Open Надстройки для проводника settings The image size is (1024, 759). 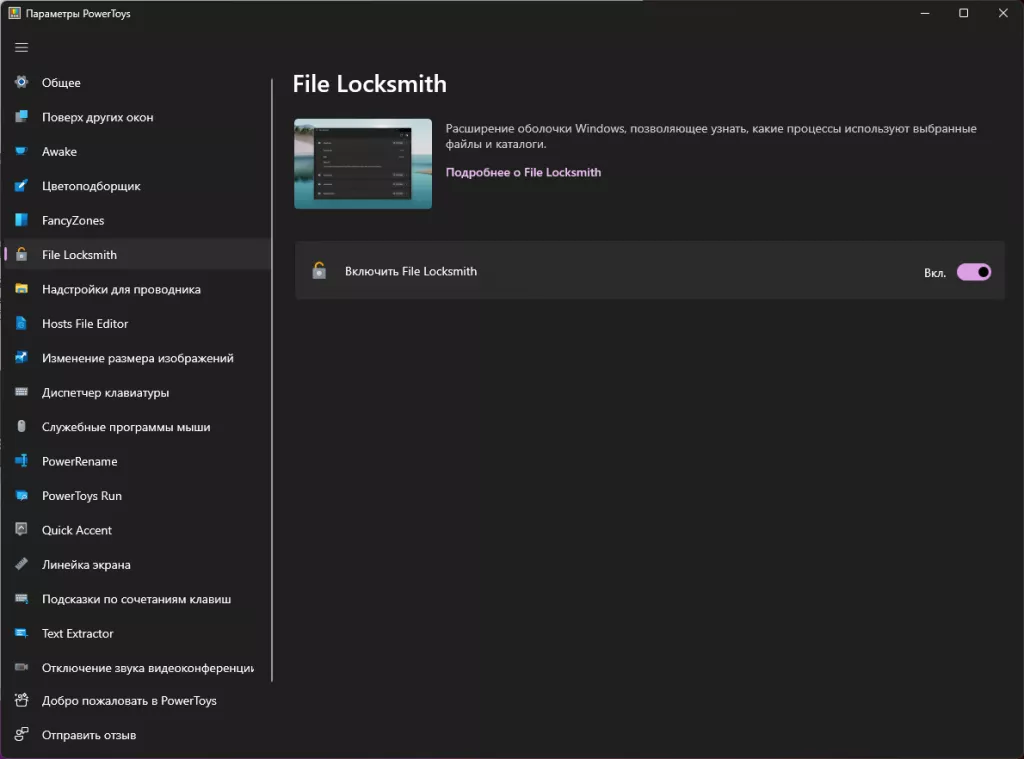[121, 289]
